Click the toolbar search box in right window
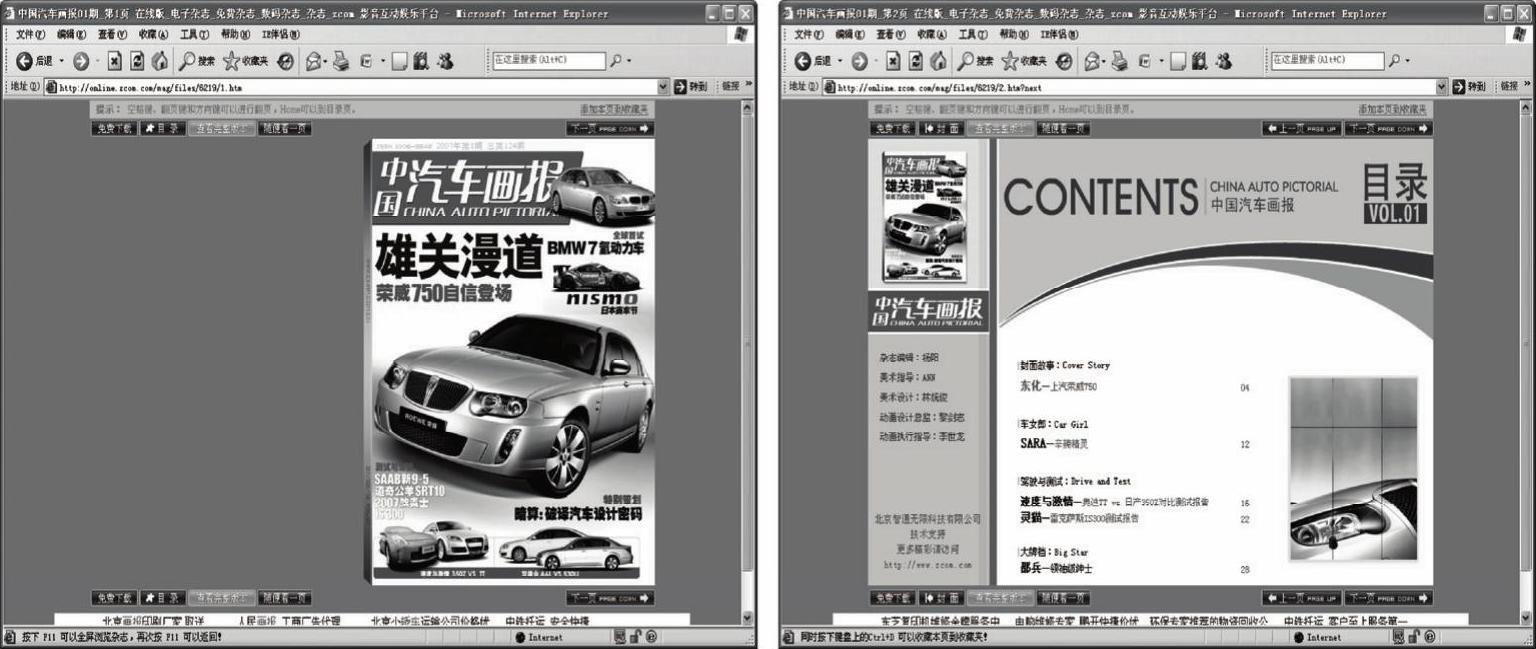1536x649 pixels. click(1327, 60)
